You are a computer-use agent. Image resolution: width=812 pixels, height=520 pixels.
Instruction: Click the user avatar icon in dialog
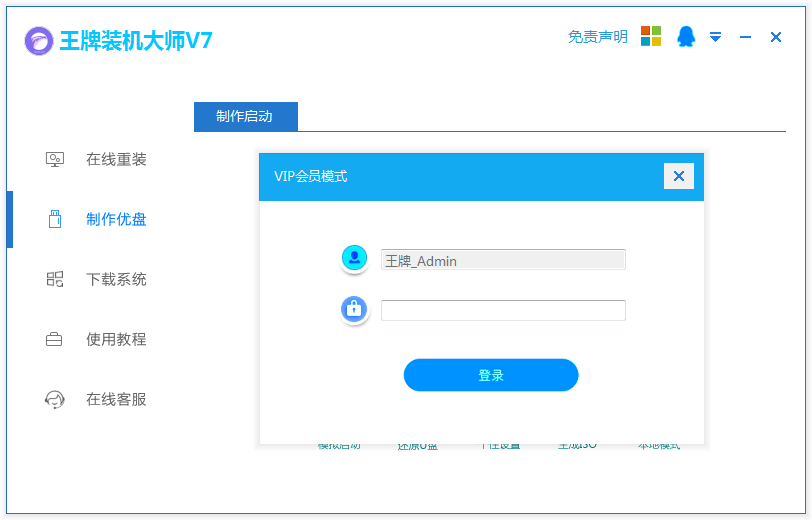tap(354, 257)
